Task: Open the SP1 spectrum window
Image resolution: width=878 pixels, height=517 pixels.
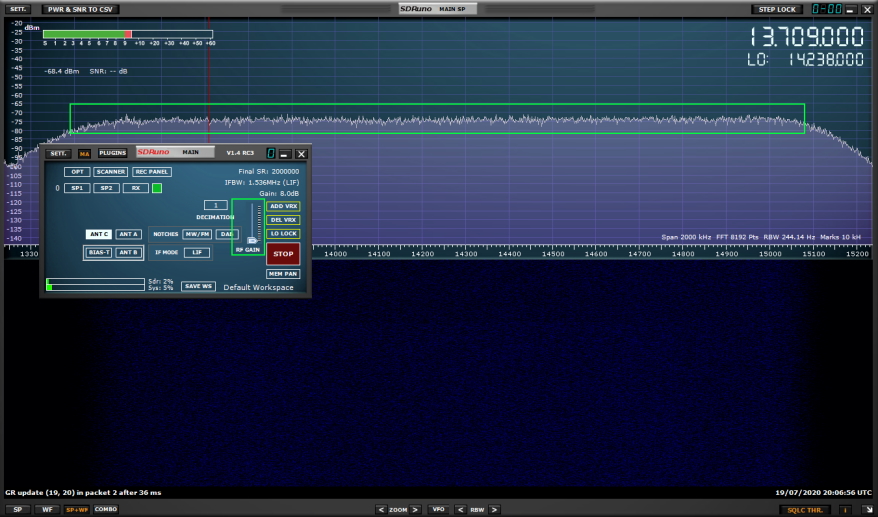Action: 77,188
